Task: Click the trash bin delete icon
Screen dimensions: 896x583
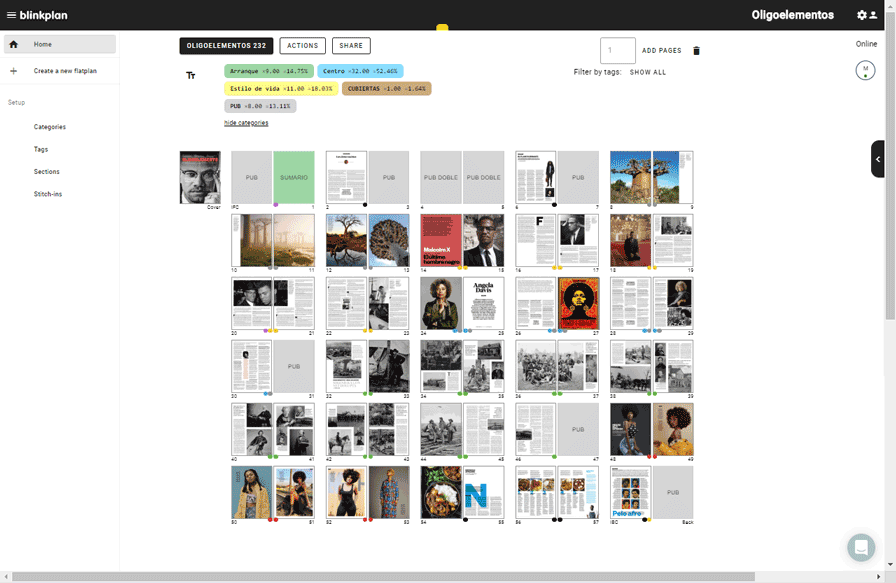Action: point(696,51)
